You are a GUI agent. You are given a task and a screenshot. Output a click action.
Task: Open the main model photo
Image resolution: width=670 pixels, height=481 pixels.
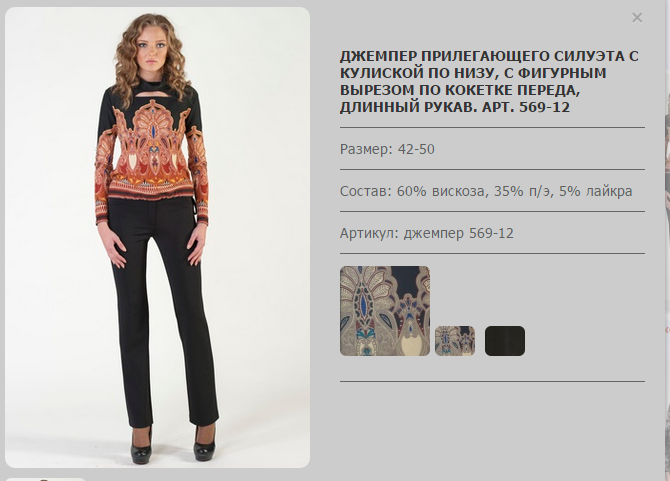tap(157, 237)
